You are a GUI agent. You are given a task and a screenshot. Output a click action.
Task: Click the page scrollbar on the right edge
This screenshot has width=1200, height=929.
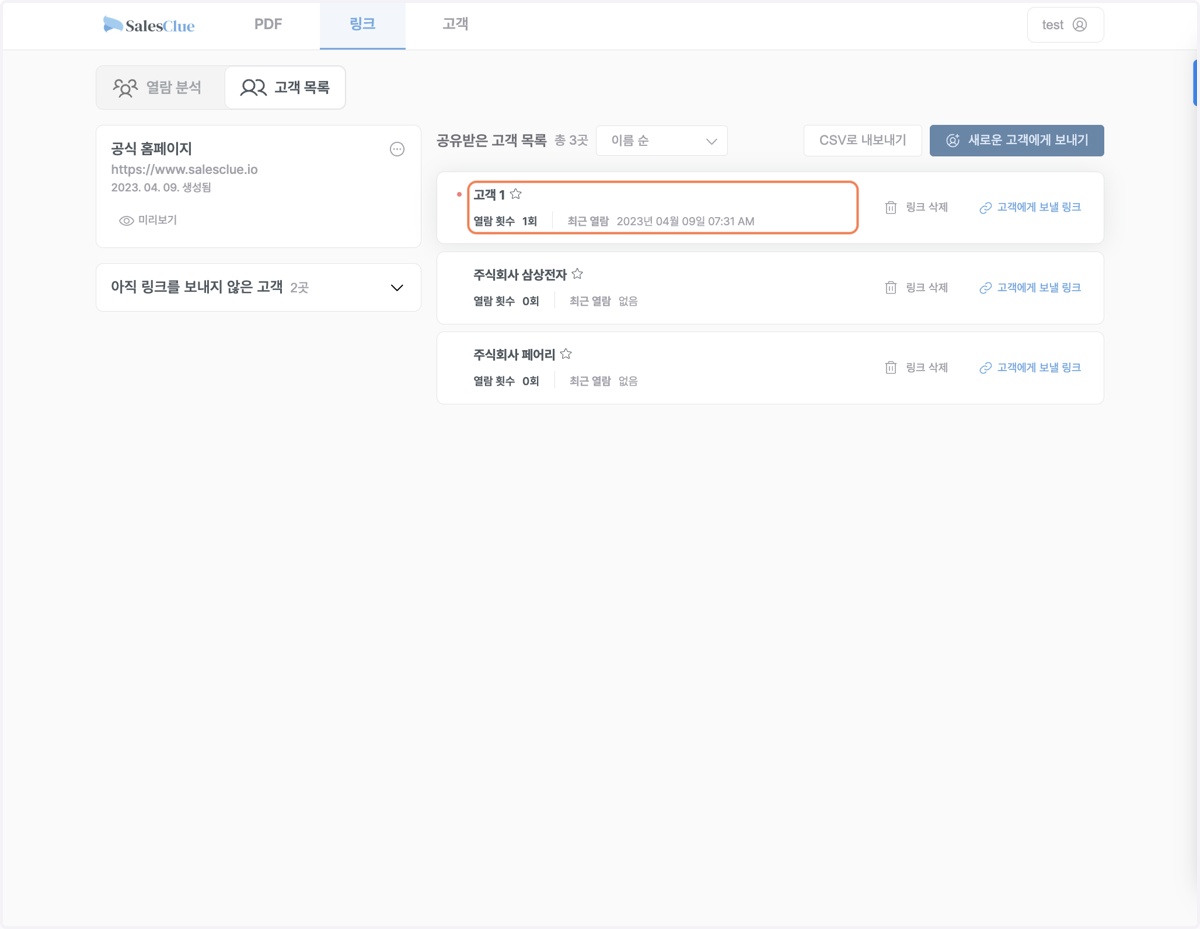point(1196,83)
